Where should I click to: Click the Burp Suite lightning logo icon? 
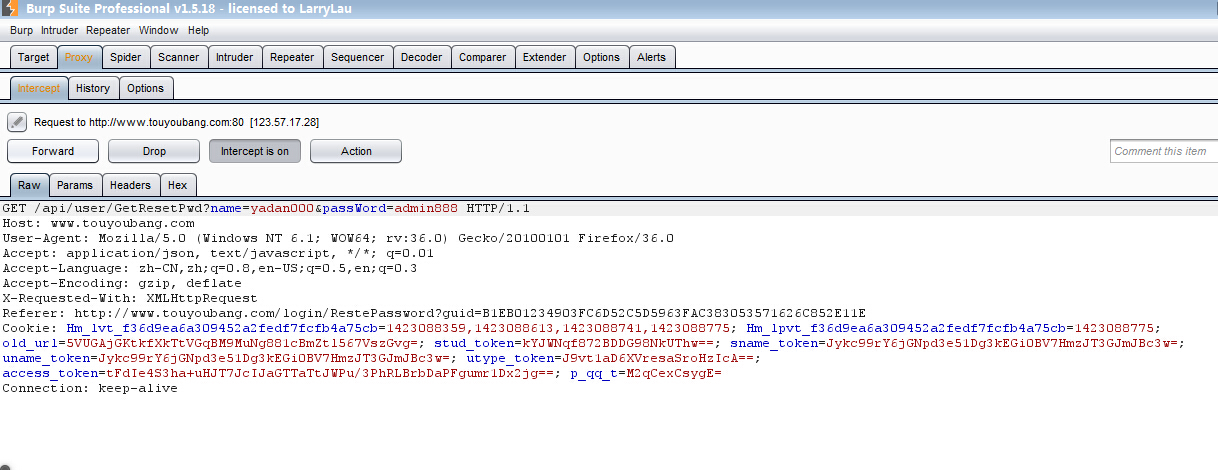(9, 9)
